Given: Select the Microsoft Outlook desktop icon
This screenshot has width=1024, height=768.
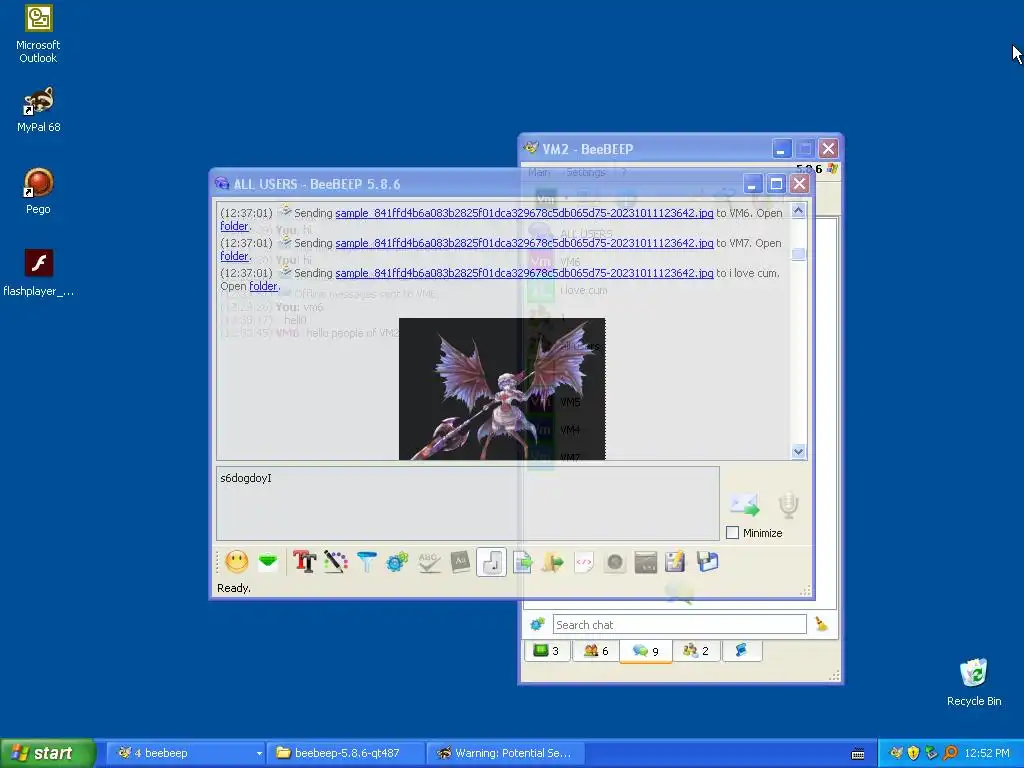Looking at the screenshot, I should point(38,34).
